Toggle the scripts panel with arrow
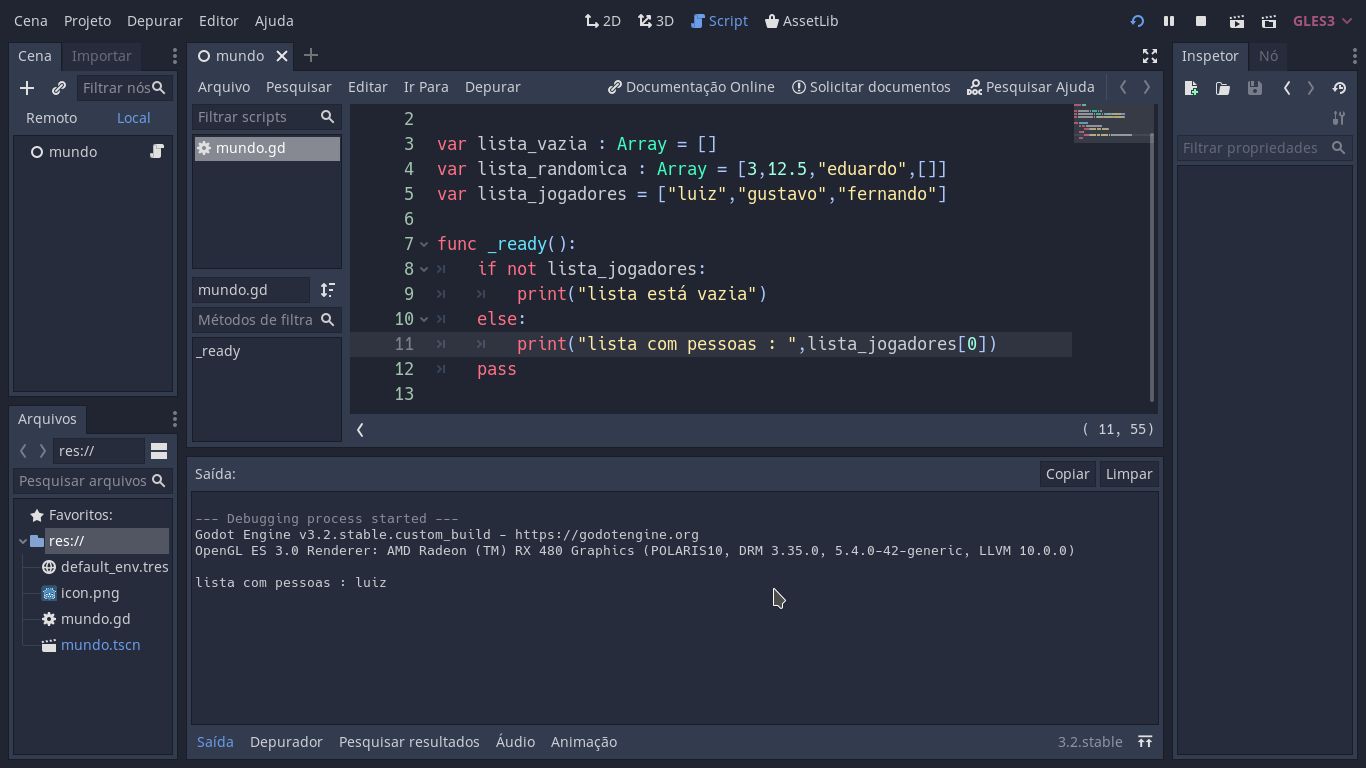 pyautogui.click(x=360, y=429)
